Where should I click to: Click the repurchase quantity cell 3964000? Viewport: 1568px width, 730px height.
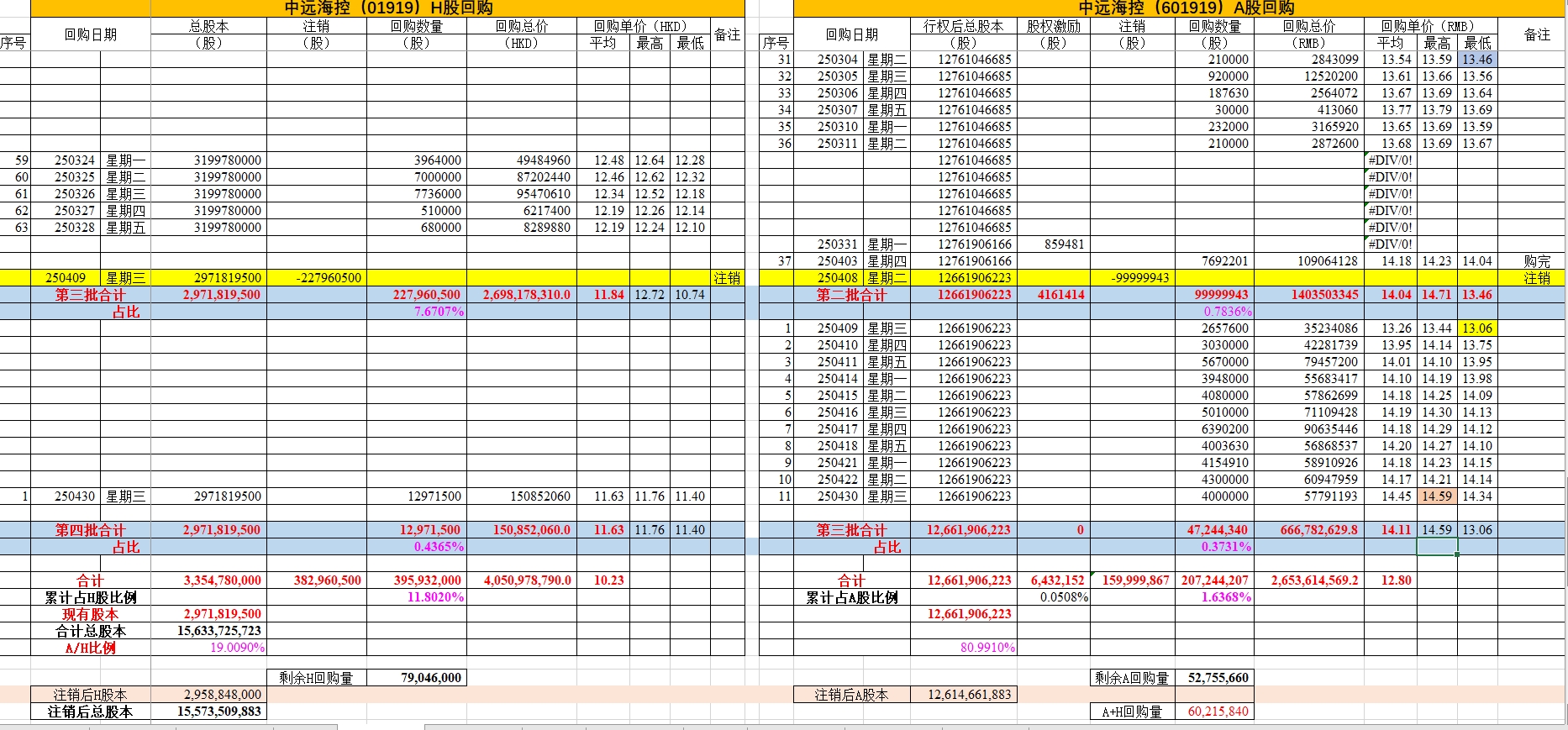coord(417,160)
